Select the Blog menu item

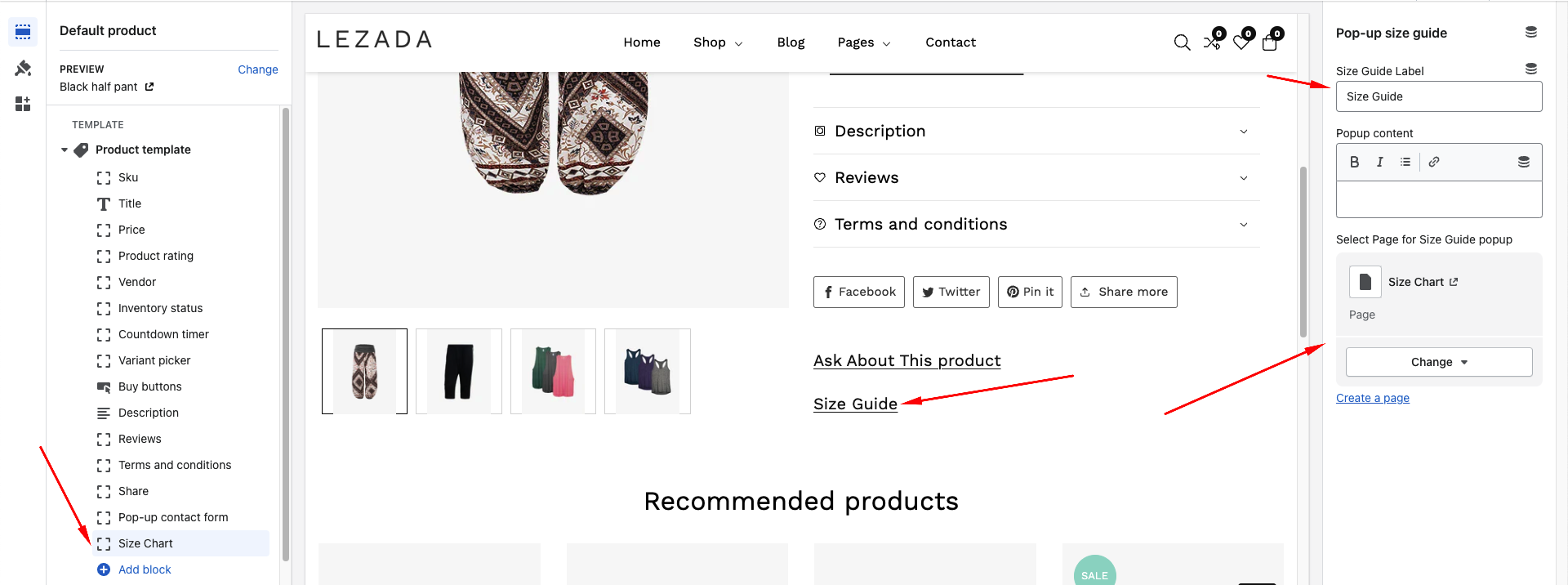(790, 42)
